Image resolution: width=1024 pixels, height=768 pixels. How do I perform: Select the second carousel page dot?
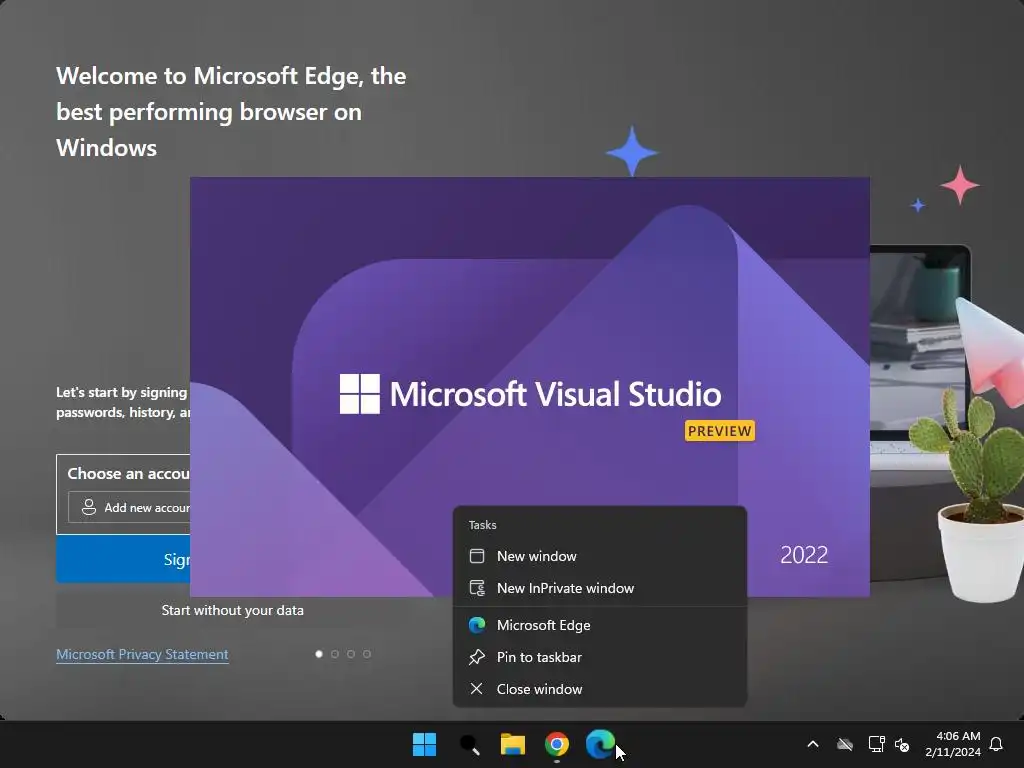pyautogui.click(x=335, y=654)
